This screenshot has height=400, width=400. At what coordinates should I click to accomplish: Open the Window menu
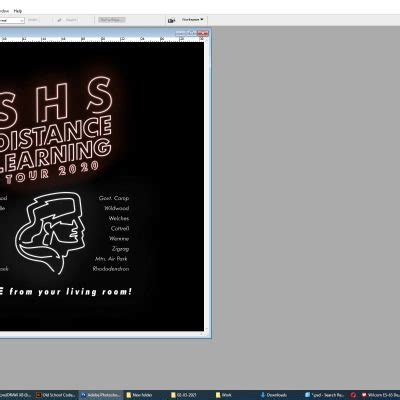(4, 11)
